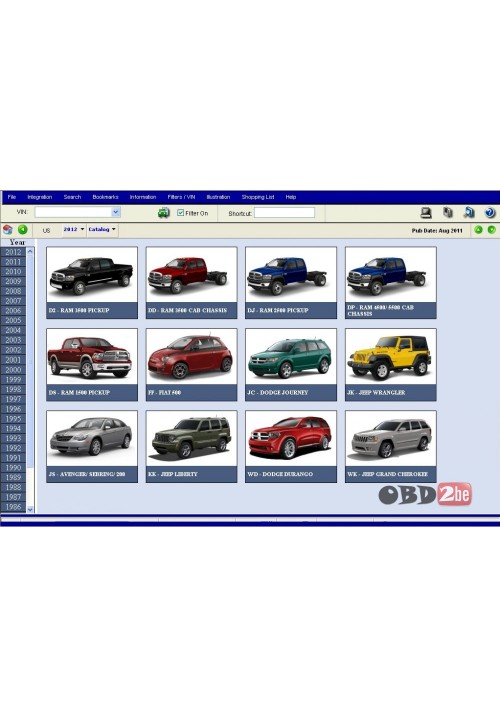The width and height of the screenshot is (500, 717).
Task: Open the Bookmarks menu
Action: click(x=105, y=197)
